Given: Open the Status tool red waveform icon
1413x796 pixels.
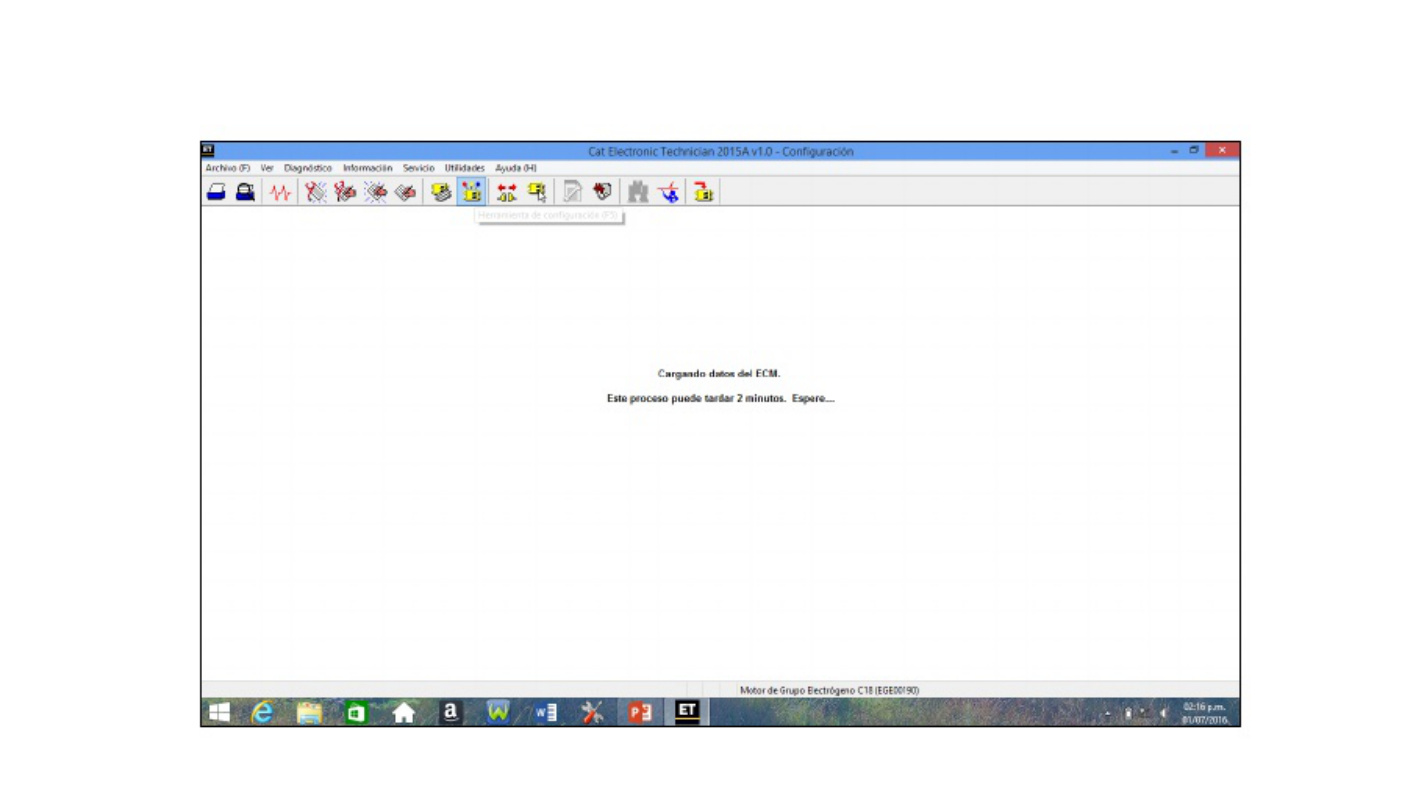Looking at the screenshot, I should [280, 192].
